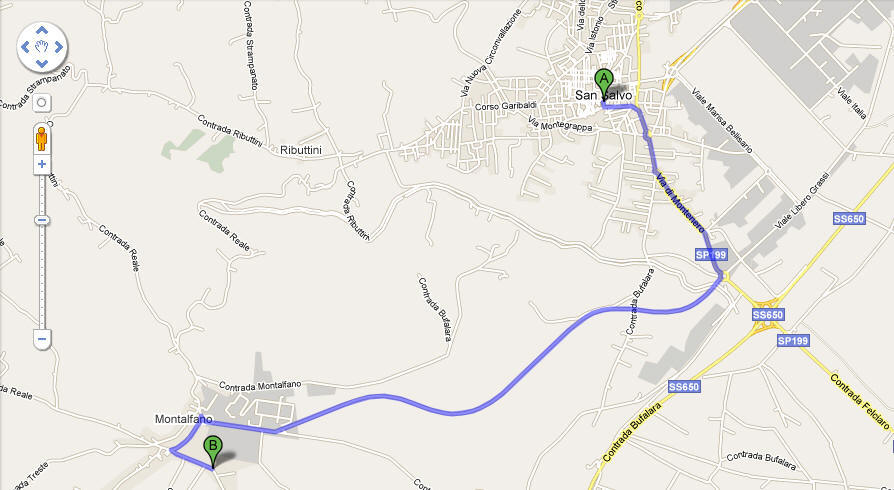This screenshot has height=490, width=894.
Task: Zoom out with the minus button
Action: 42,339
